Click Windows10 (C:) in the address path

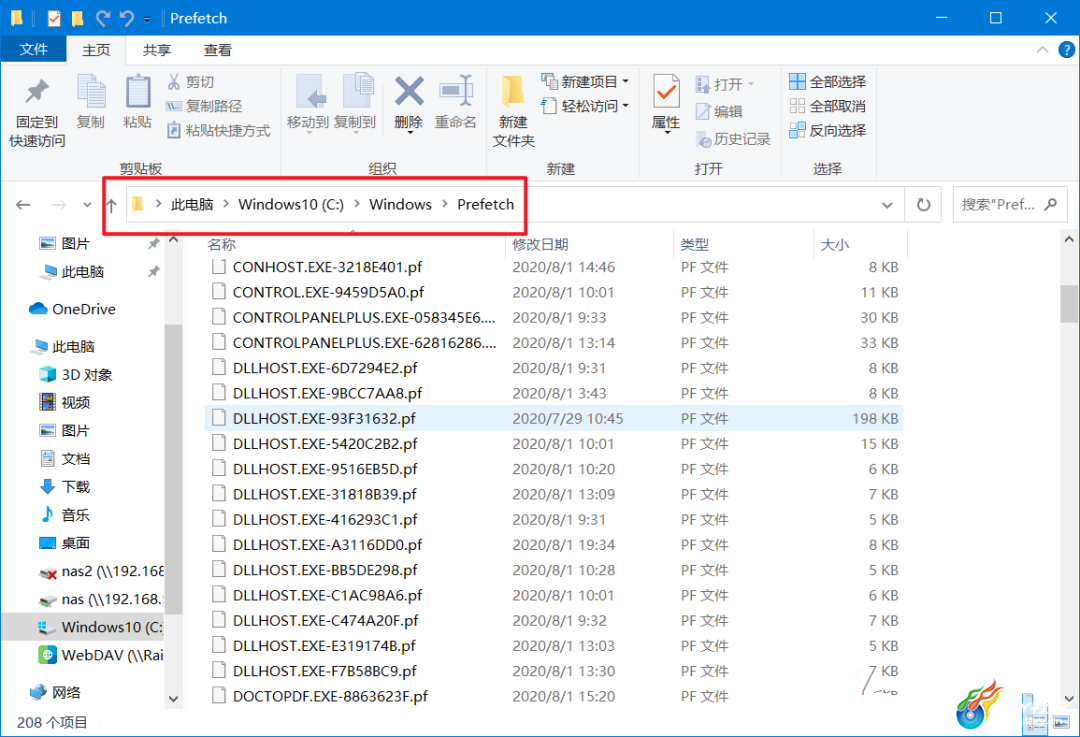pos(291,205)
